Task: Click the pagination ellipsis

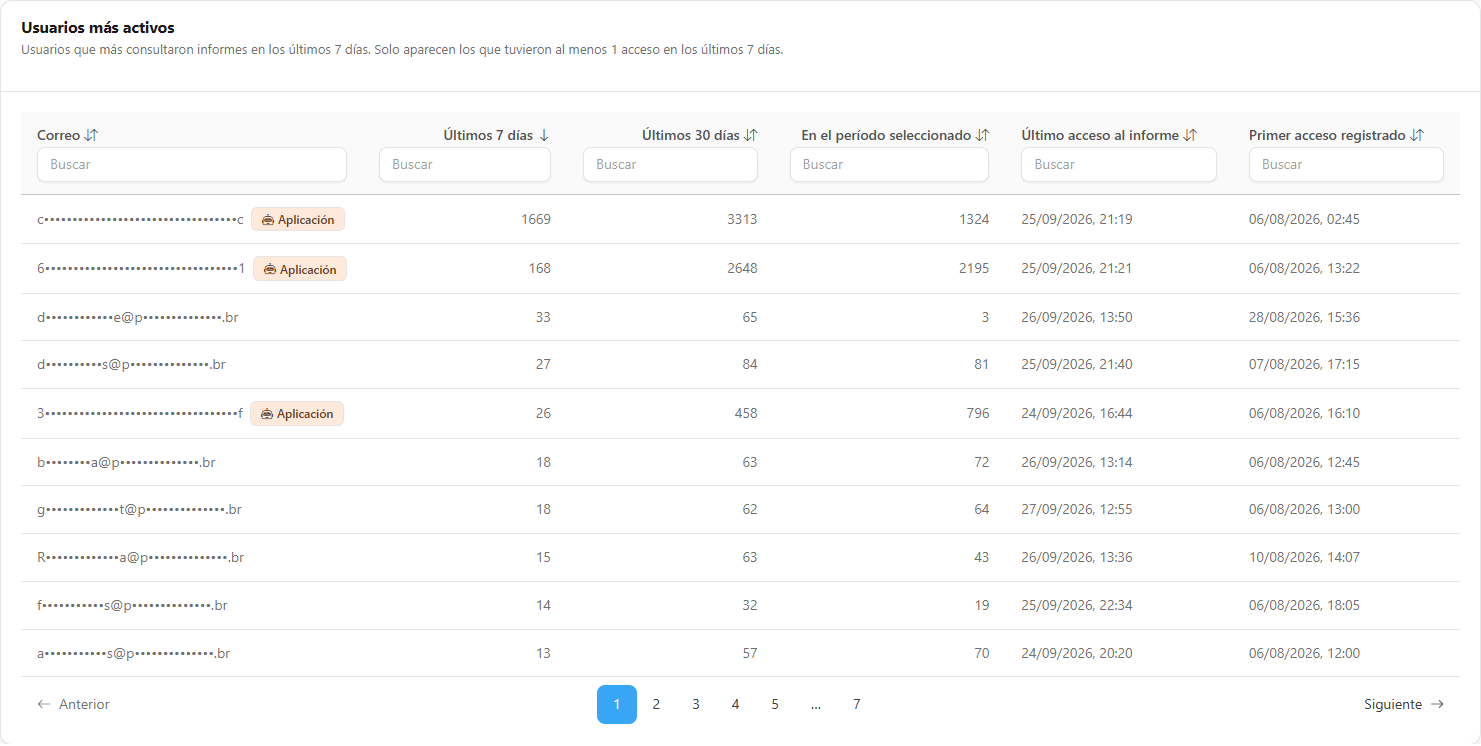Action: (816, 704)
